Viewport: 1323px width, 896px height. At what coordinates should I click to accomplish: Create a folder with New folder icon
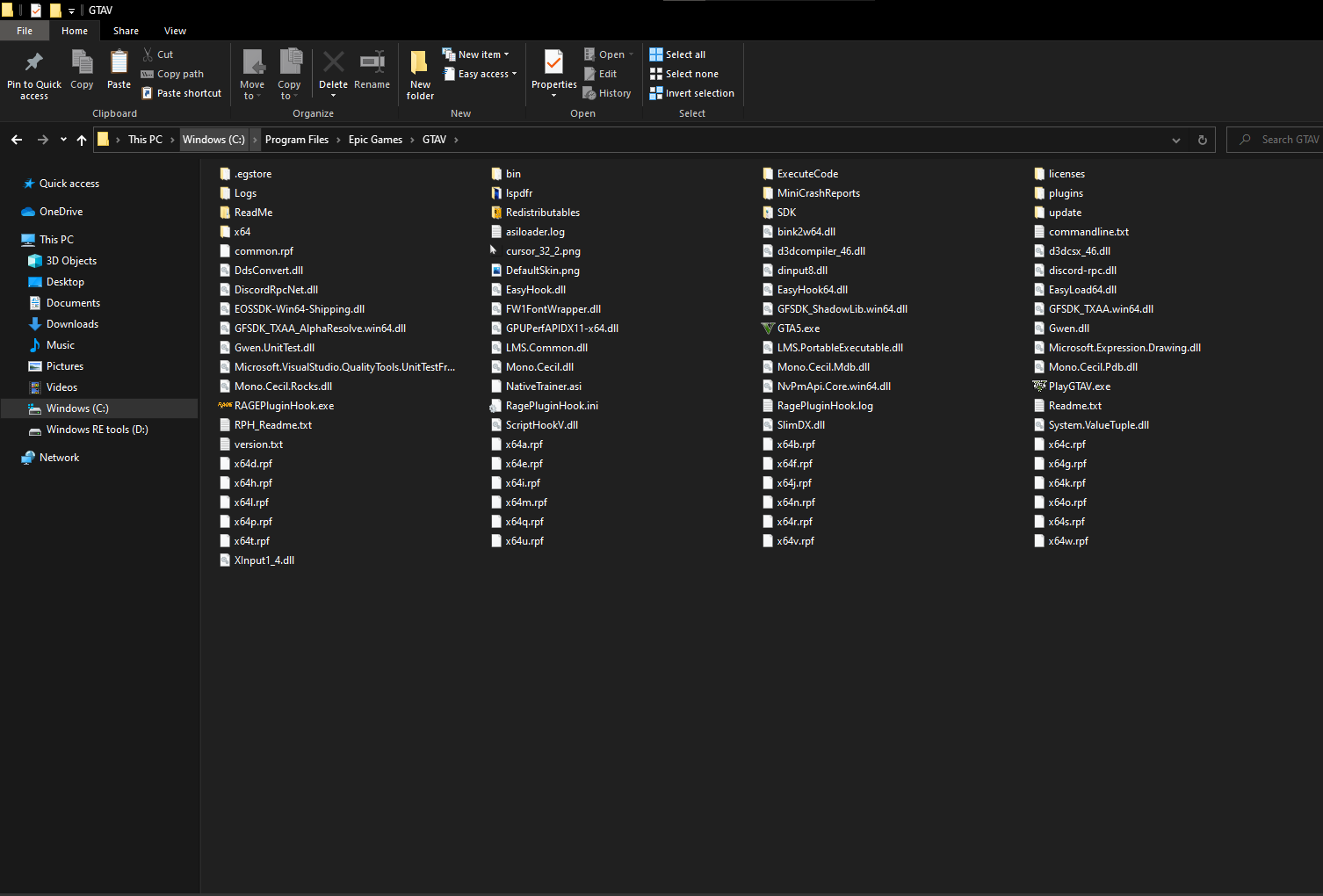point(420,63)
